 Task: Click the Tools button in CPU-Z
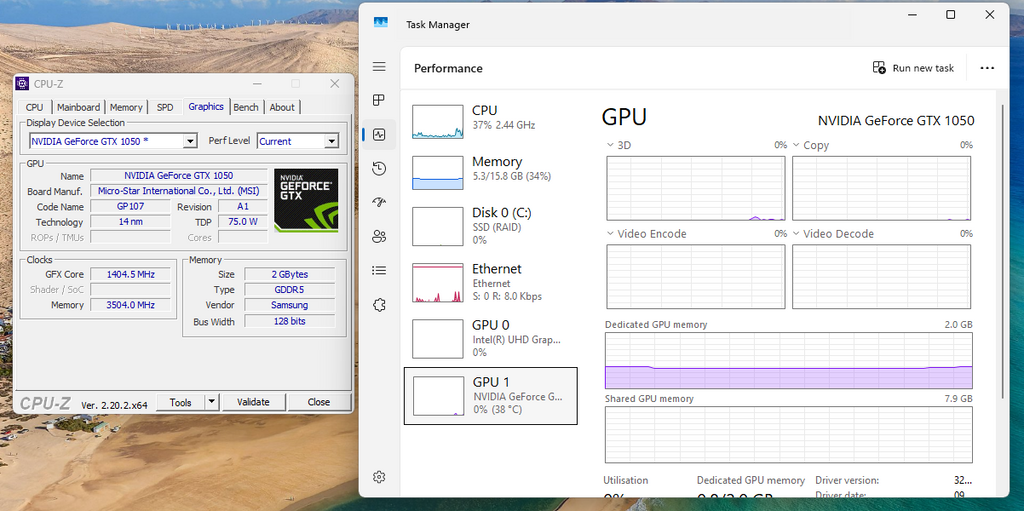tap(181, 402)
